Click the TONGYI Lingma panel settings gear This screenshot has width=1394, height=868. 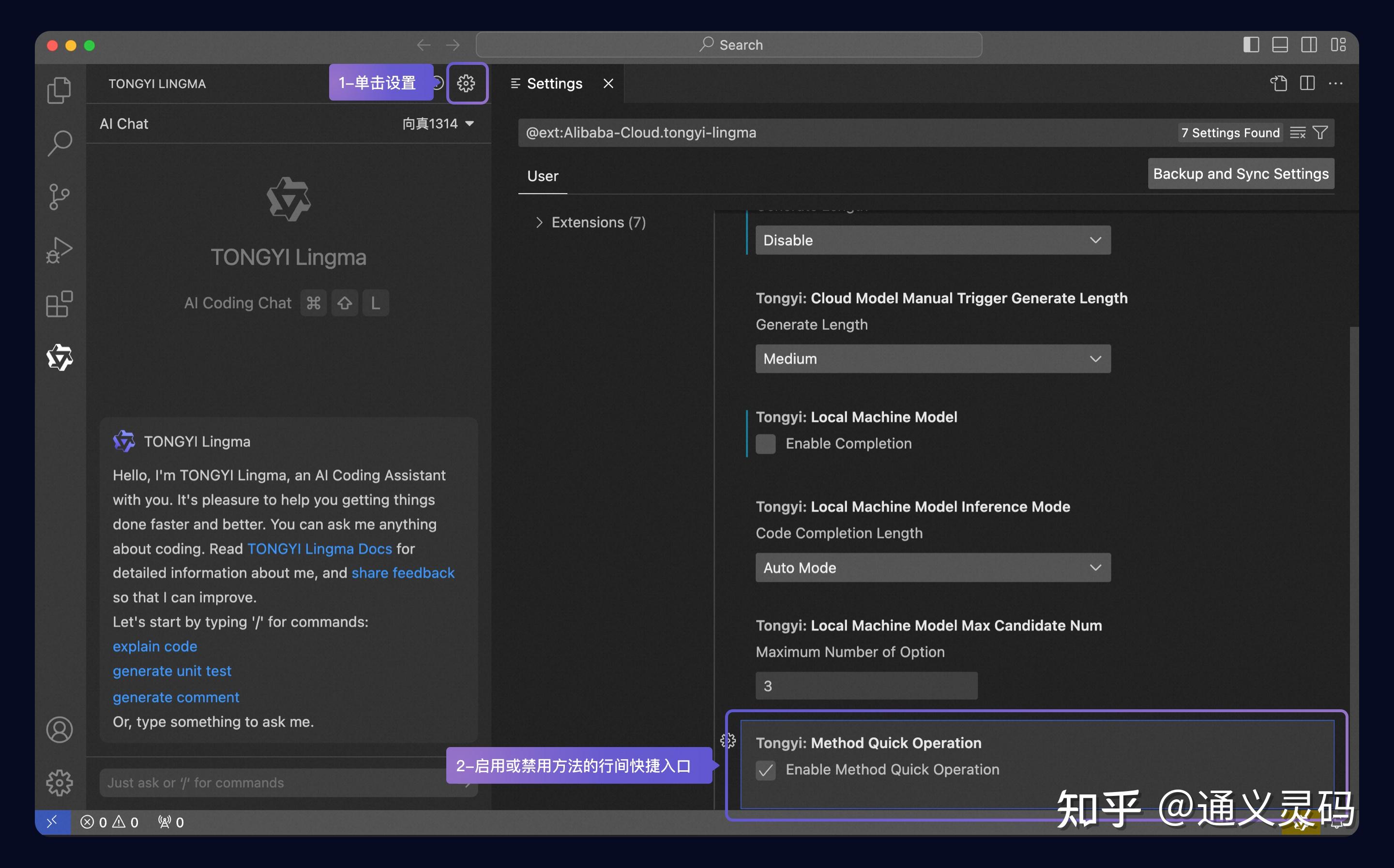point(466,84)
